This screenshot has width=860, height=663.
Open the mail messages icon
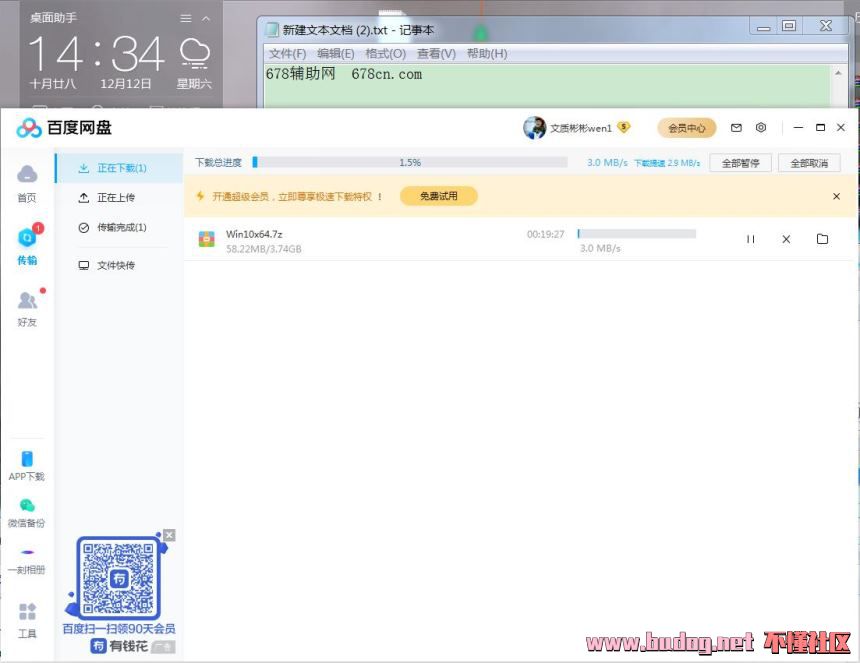(x=736, y=128)
